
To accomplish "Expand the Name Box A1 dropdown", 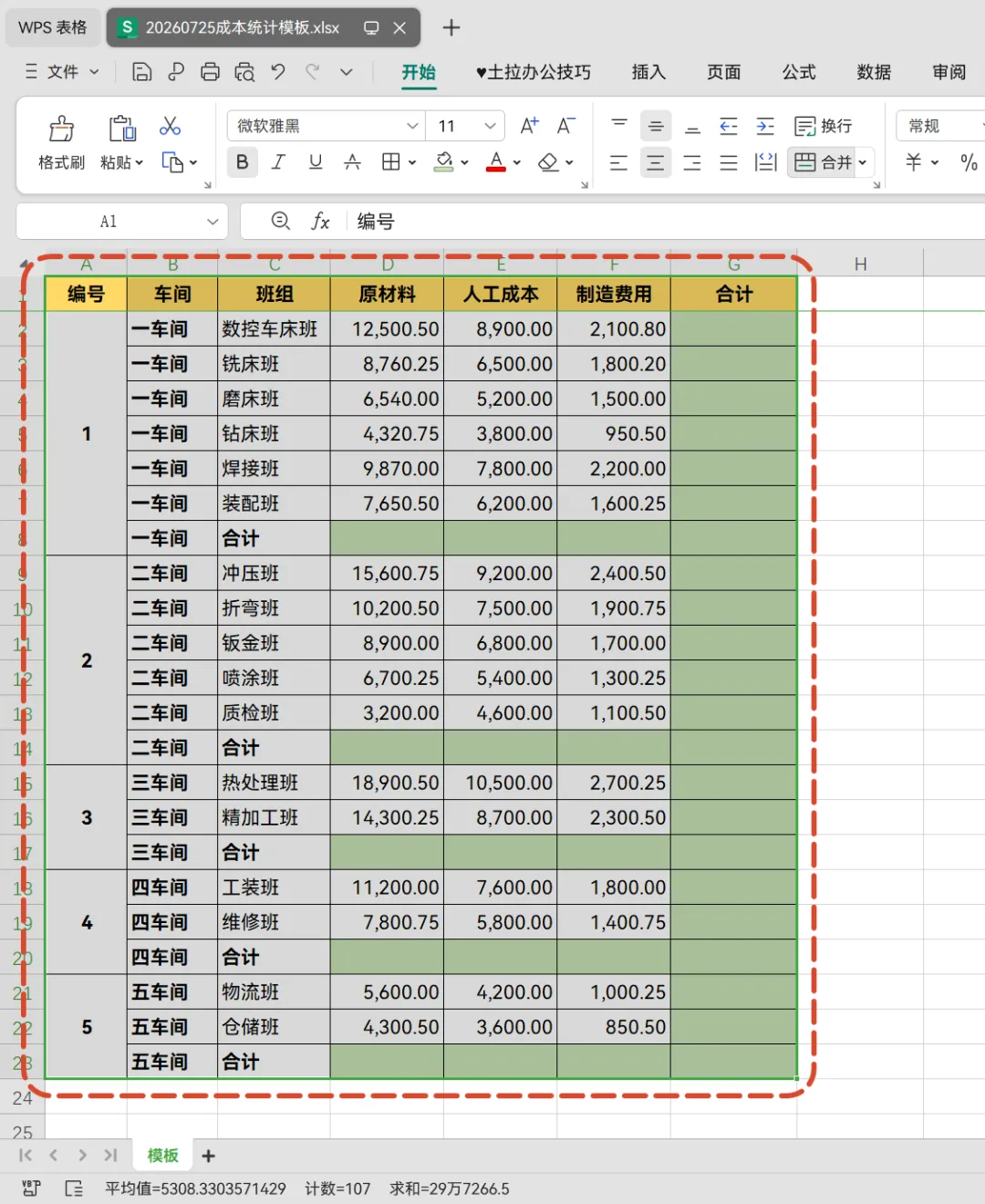I will 213,222.
